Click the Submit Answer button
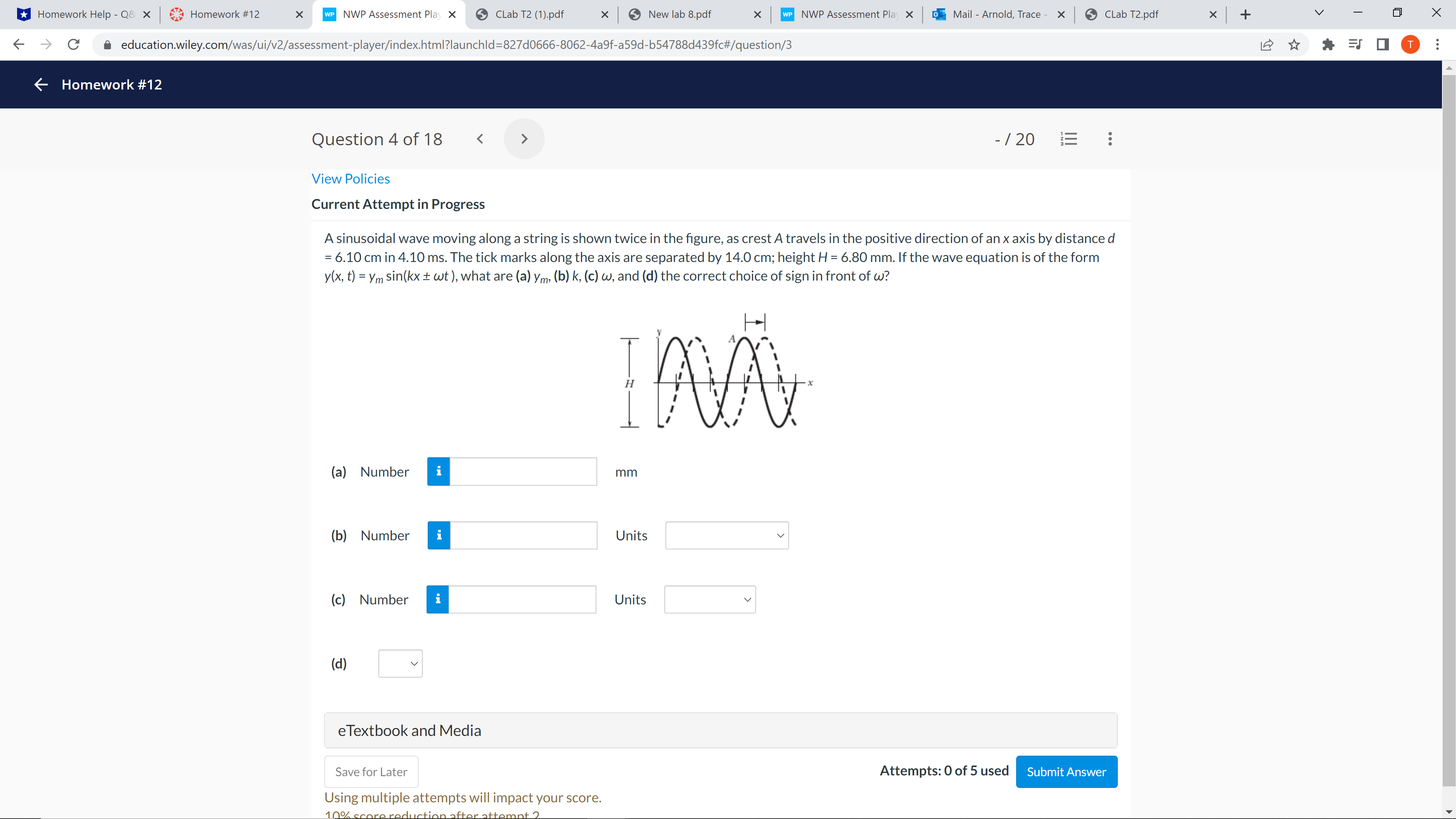The width and height of the screenshot is (1456, 819). (x=1066, y=772)
